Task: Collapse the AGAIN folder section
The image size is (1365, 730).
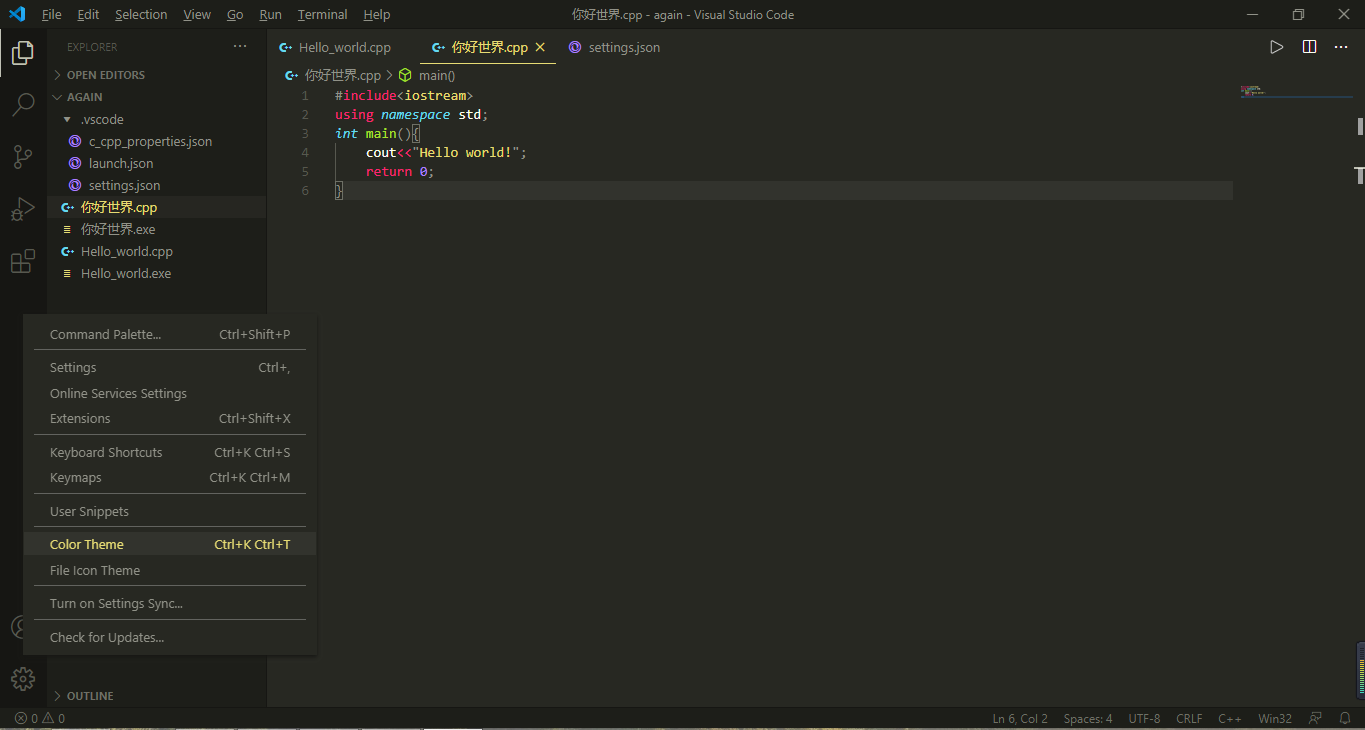Action: point(84,97)
